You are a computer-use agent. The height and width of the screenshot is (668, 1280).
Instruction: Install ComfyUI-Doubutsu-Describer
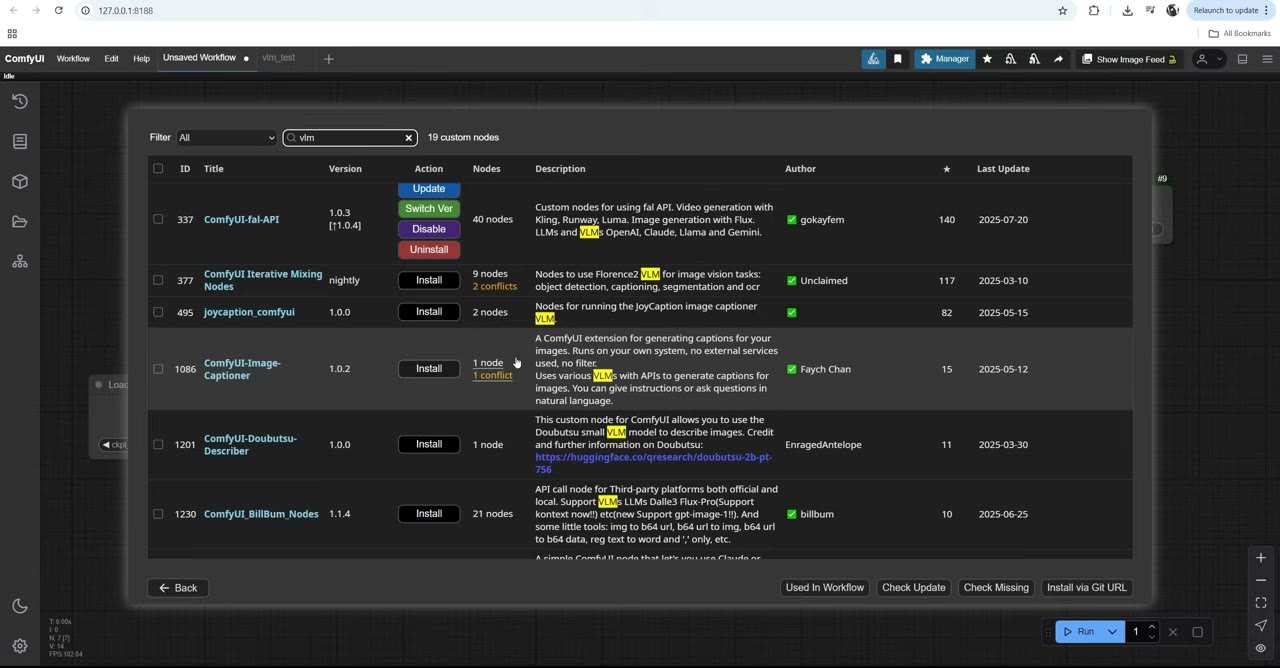[429, 444]
